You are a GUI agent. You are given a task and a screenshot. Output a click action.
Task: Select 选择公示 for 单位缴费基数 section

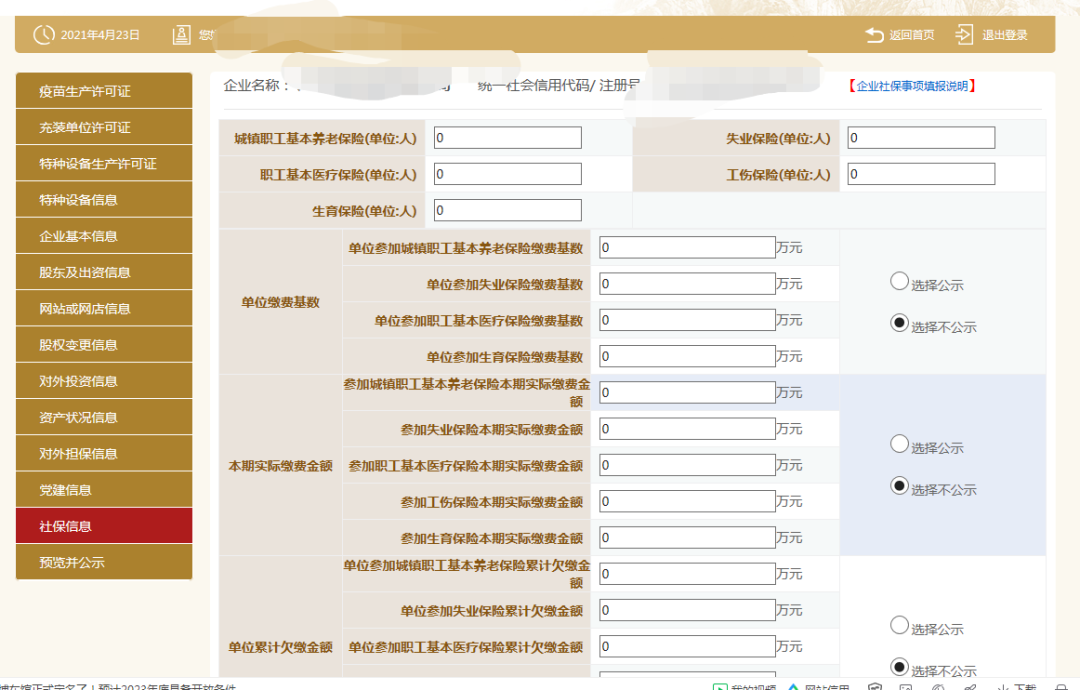click(x=898, y=281)
